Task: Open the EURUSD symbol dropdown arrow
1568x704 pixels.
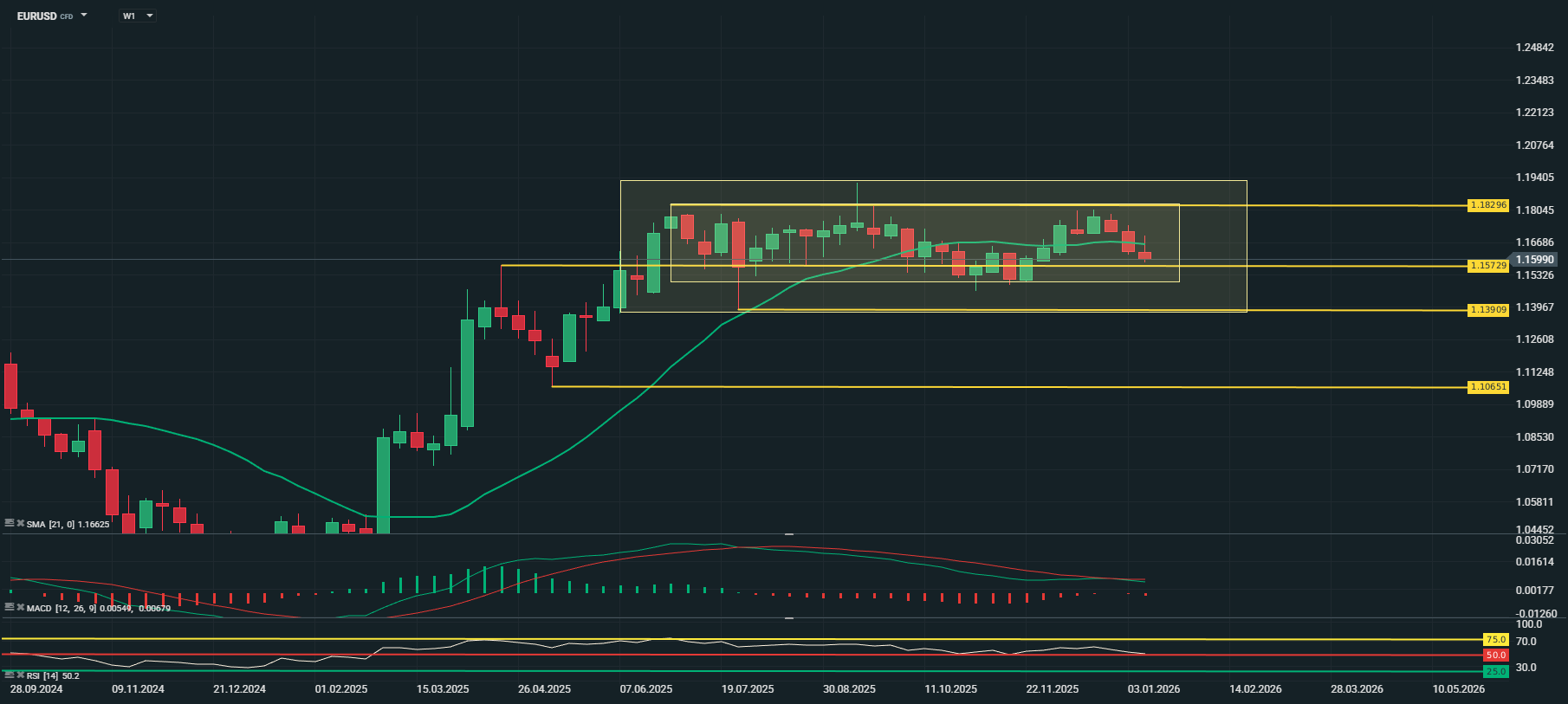Action: pos(84,16)
